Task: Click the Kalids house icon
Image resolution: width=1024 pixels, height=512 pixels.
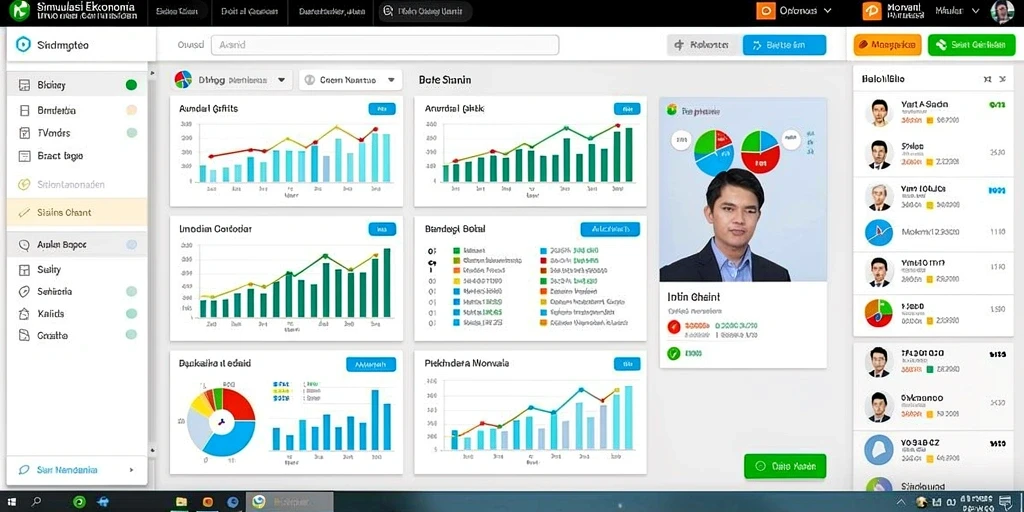Action: (x=25, y=313)
